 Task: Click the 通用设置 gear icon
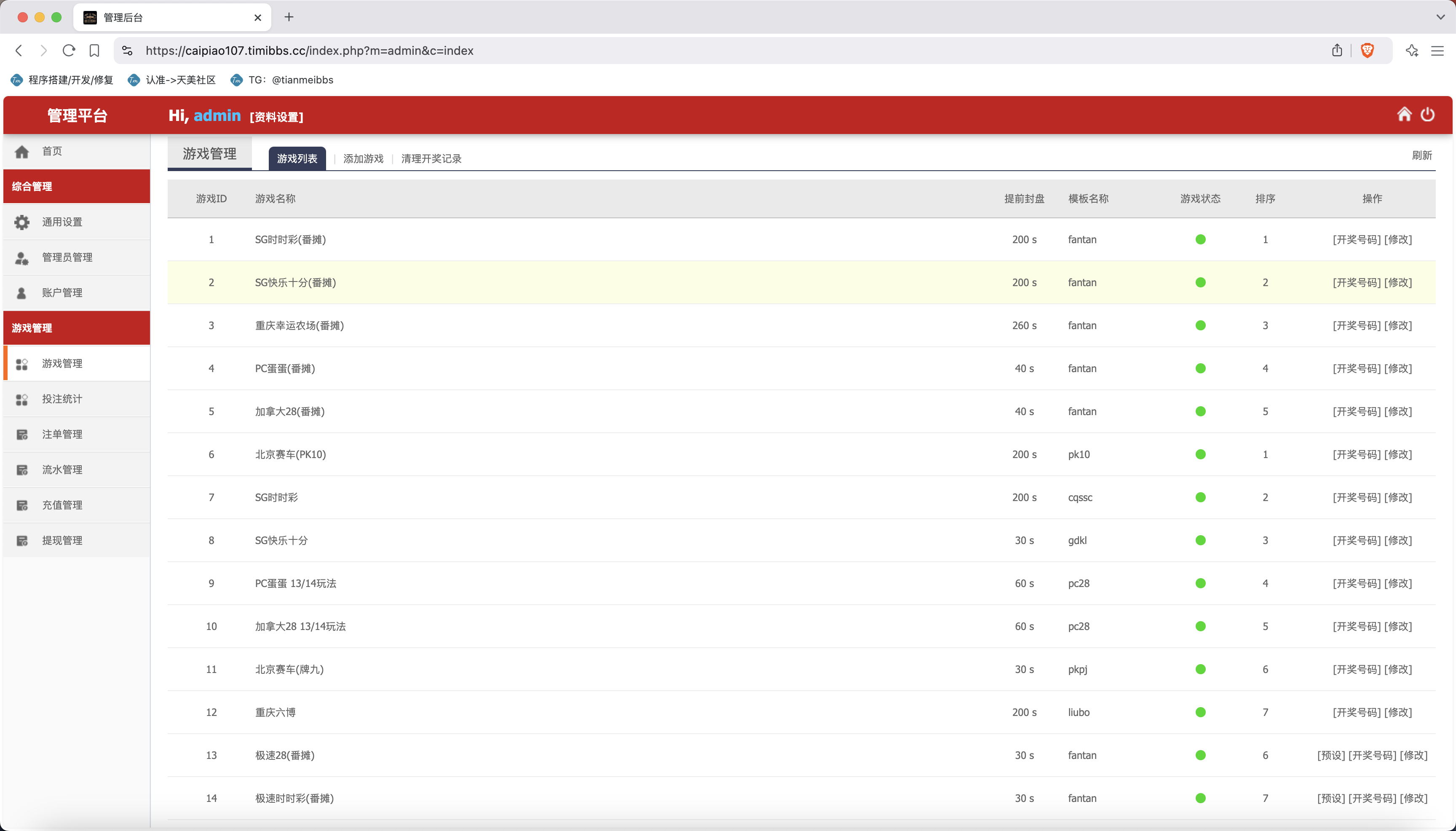(22, 222)
